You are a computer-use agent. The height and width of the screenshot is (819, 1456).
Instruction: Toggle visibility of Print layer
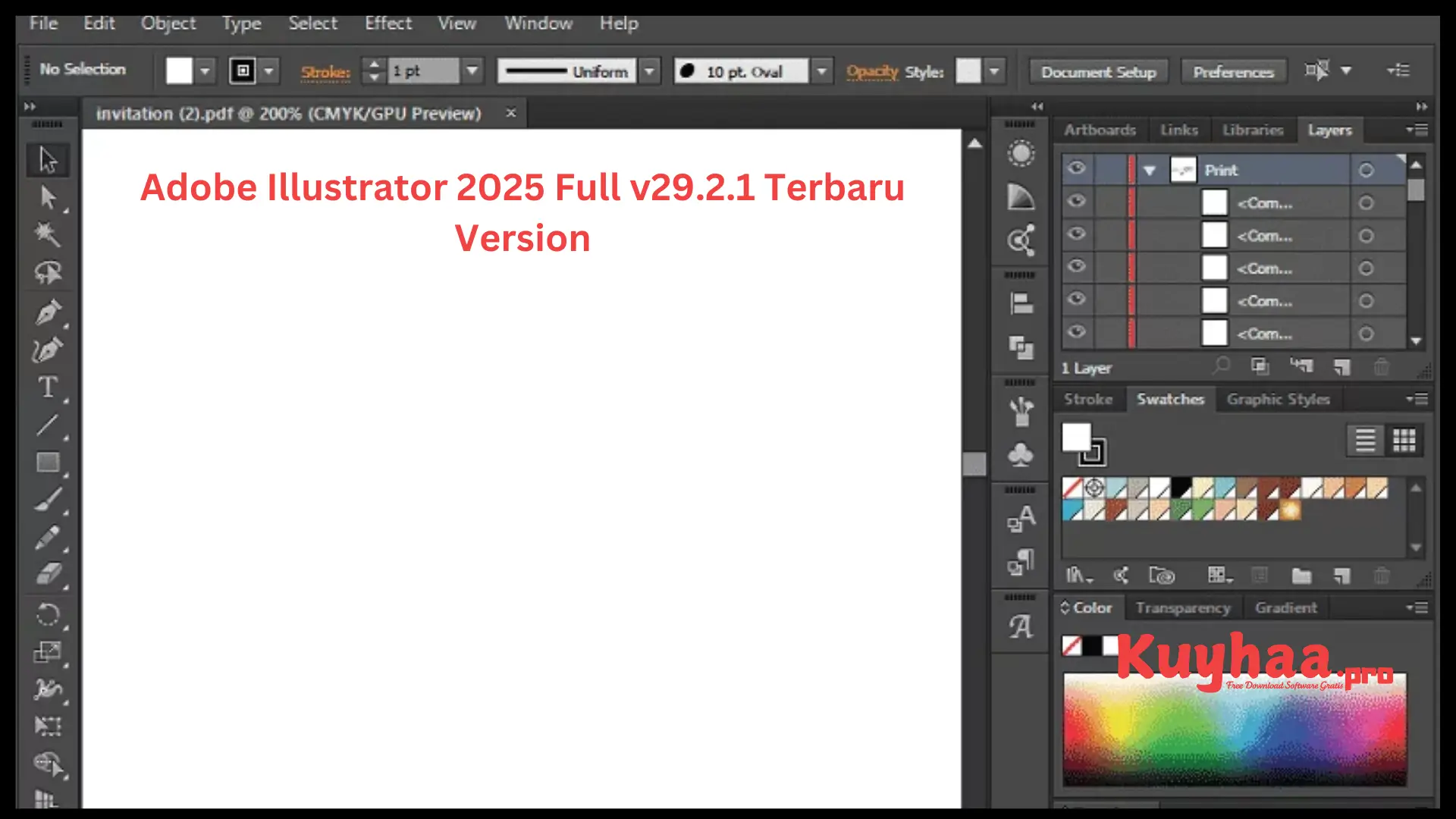pyautogui.click(x=1076, y=168)
